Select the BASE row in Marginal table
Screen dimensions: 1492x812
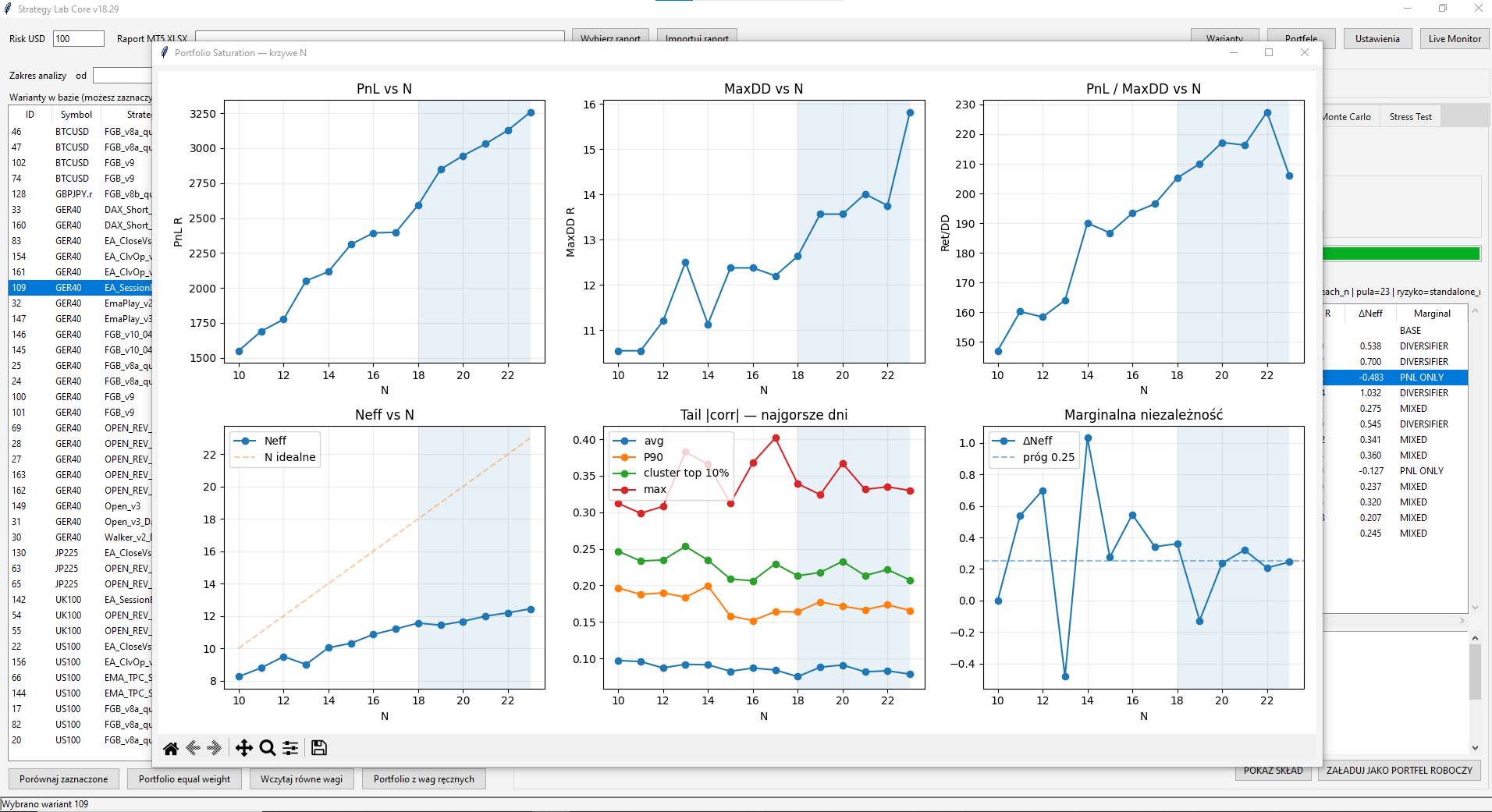1395,331
